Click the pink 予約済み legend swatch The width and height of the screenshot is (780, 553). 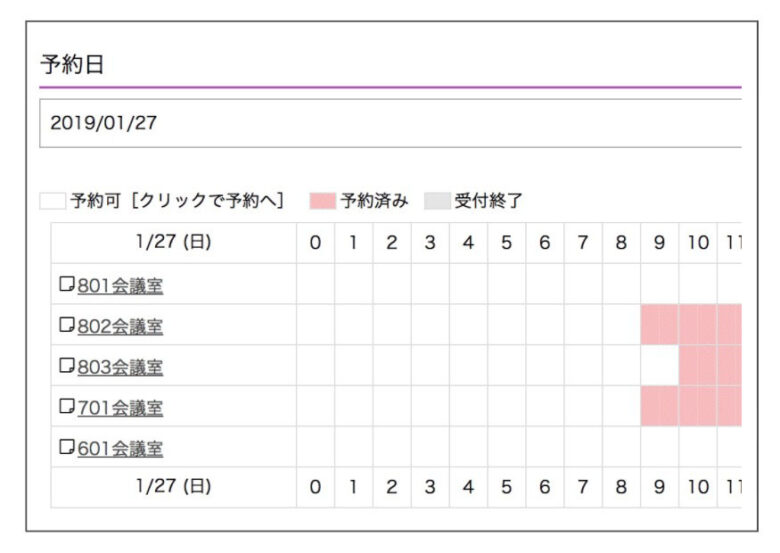tap(322, 201)
